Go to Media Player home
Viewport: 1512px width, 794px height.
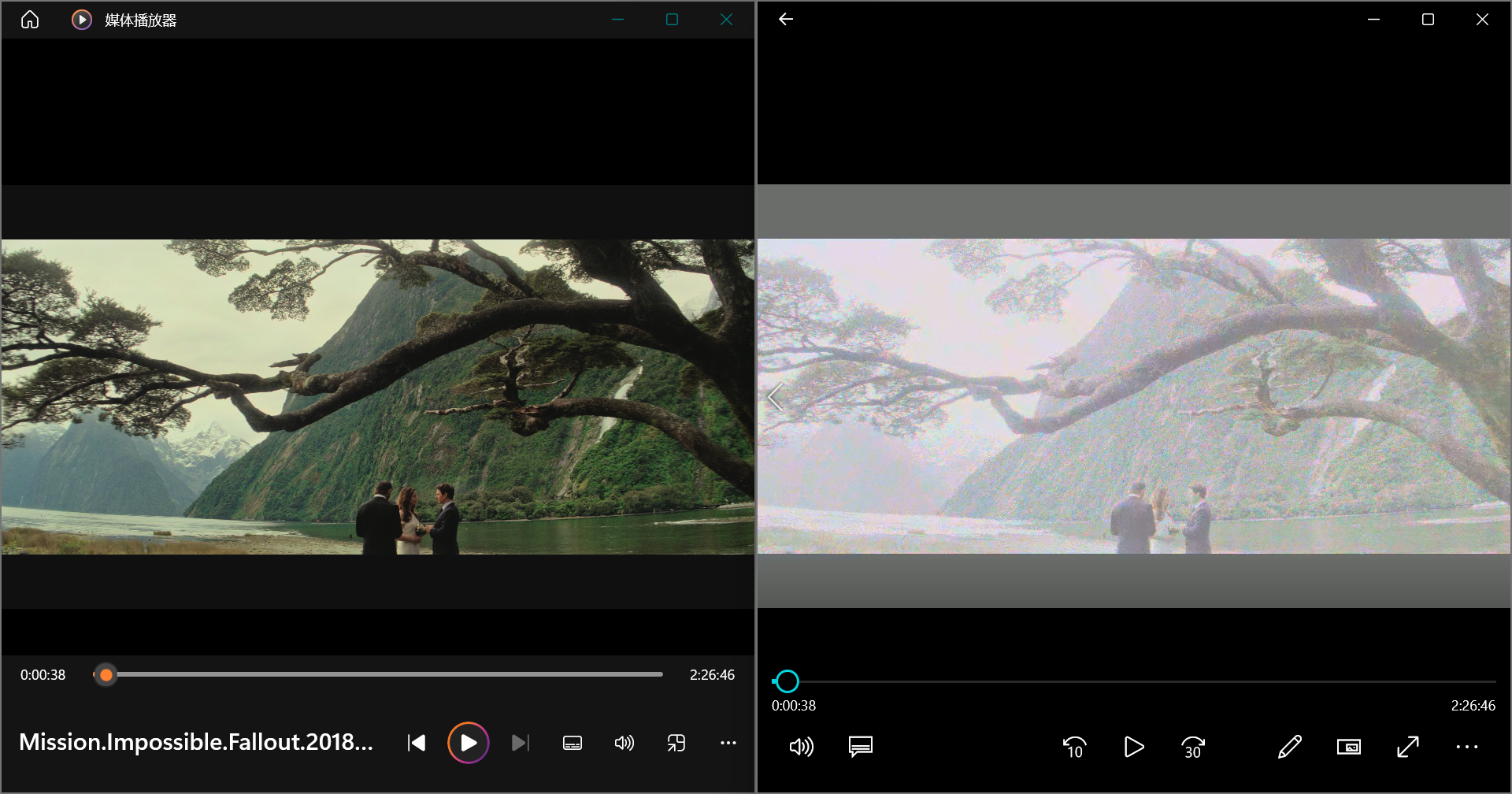click(x=30, y=20)
